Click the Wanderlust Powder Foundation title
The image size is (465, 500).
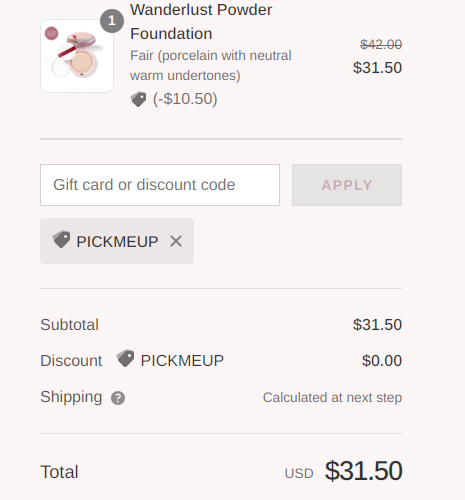click(201, 22)
